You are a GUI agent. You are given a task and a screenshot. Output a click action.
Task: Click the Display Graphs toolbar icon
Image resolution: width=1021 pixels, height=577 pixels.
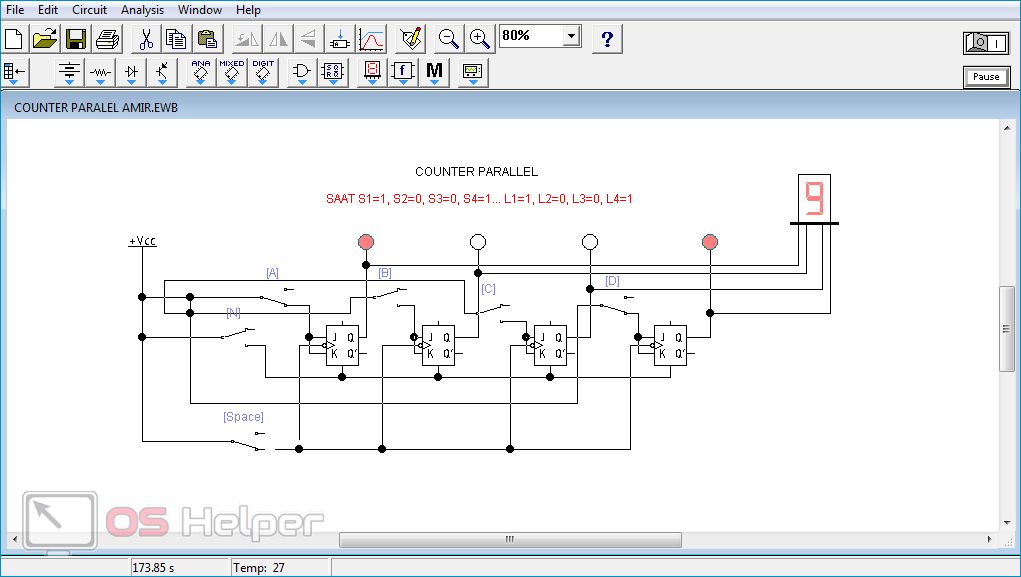[x=372, y=39]
